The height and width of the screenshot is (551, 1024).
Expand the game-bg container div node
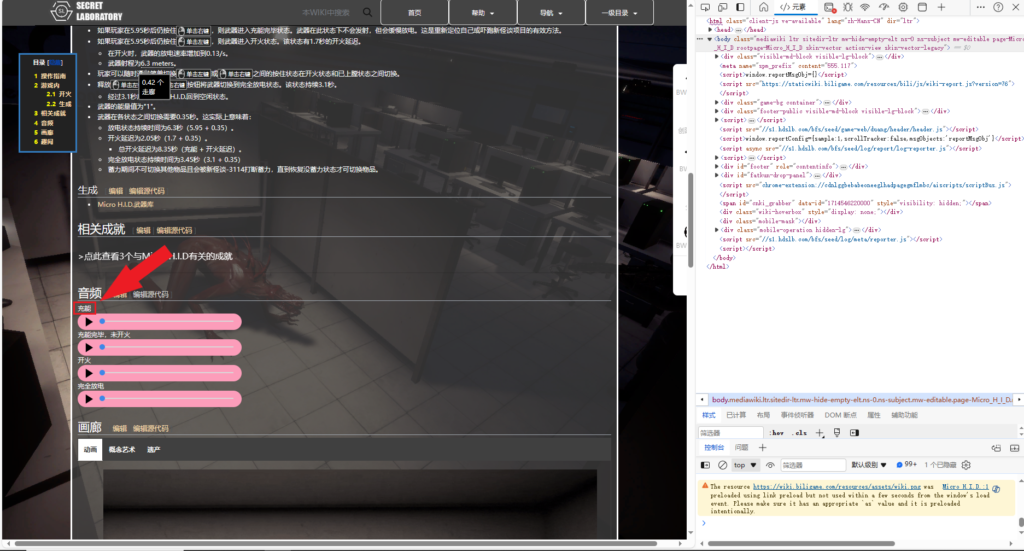pyautogui.click(x=717, y=102)
